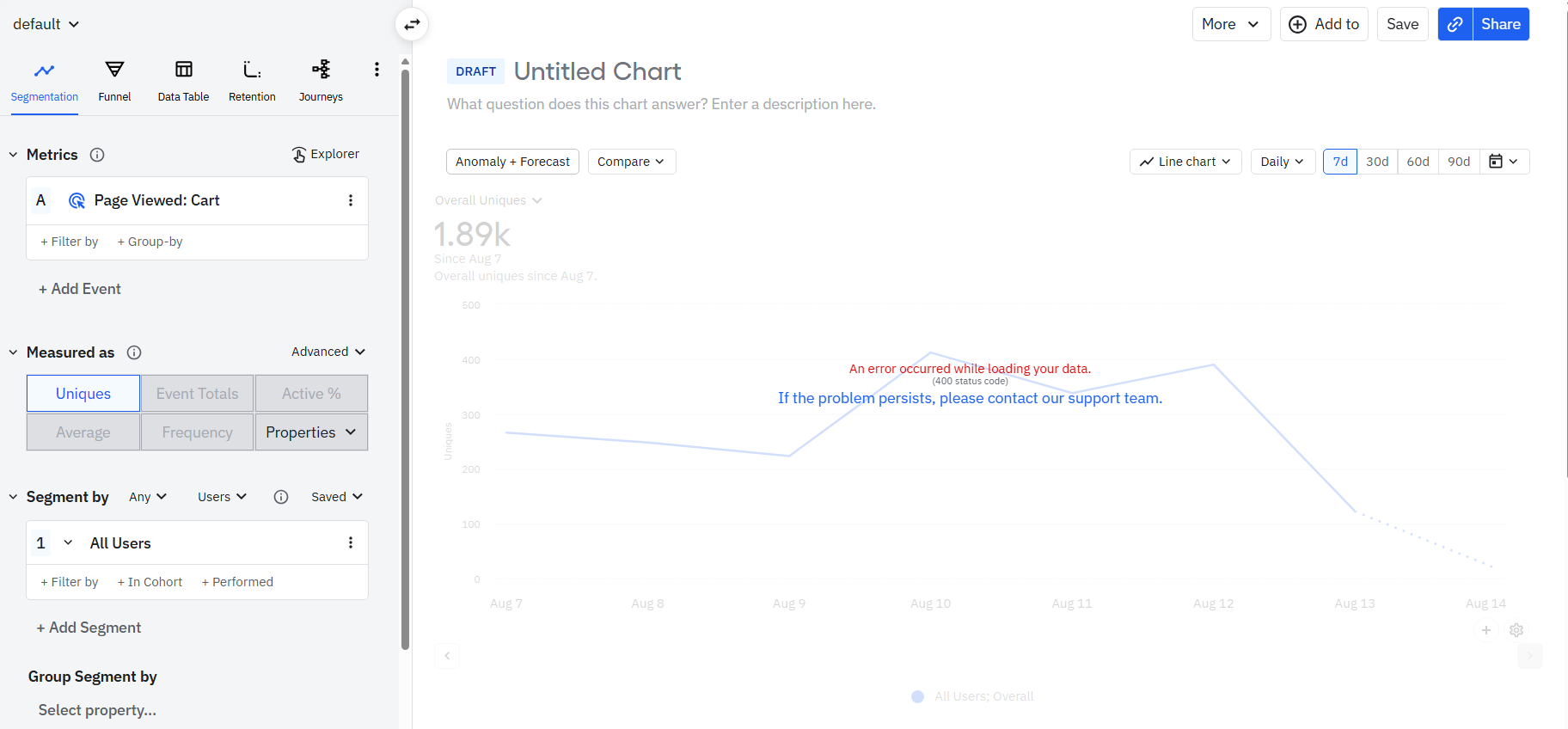The height and width of the screenshot is (729, 1568).
Task: Select Uniques measurement
Action: (83, 394)
